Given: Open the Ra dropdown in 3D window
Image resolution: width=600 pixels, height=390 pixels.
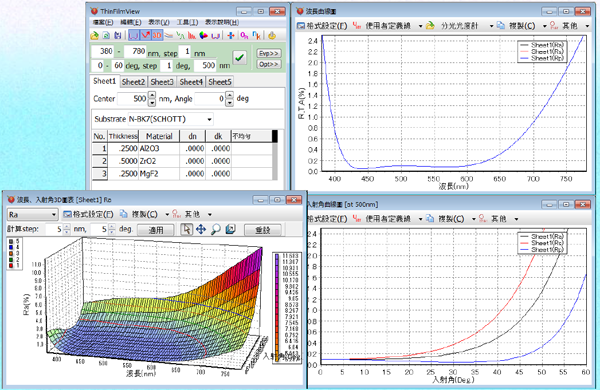Looking at the screenshot, I should click(x=33, y=215).
